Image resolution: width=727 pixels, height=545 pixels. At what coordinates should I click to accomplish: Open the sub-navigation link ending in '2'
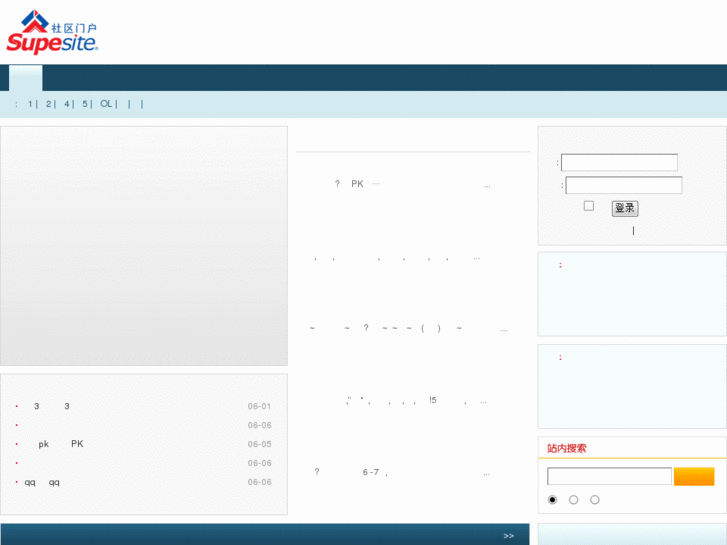[48, 104]
